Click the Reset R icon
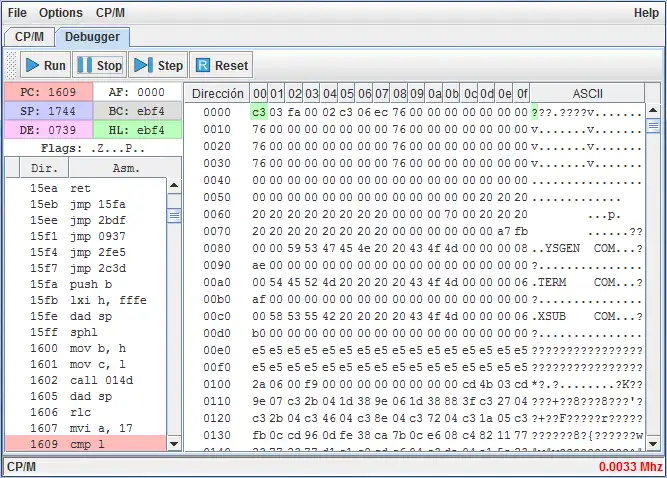This screenshot has width=667, height=478. coord(203,65)
